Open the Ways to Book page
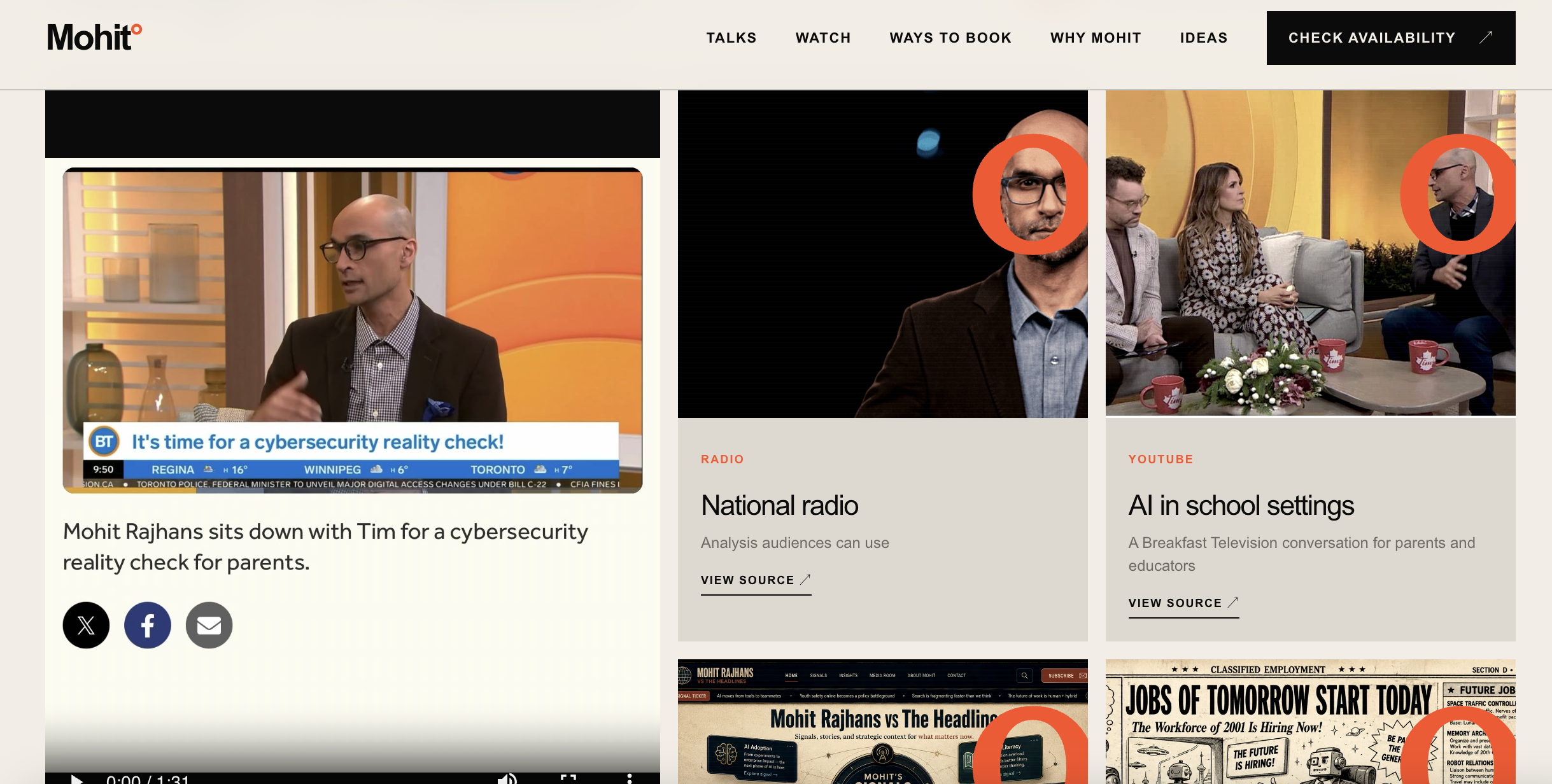This screenshot has width=1552, height=784. 950,38
